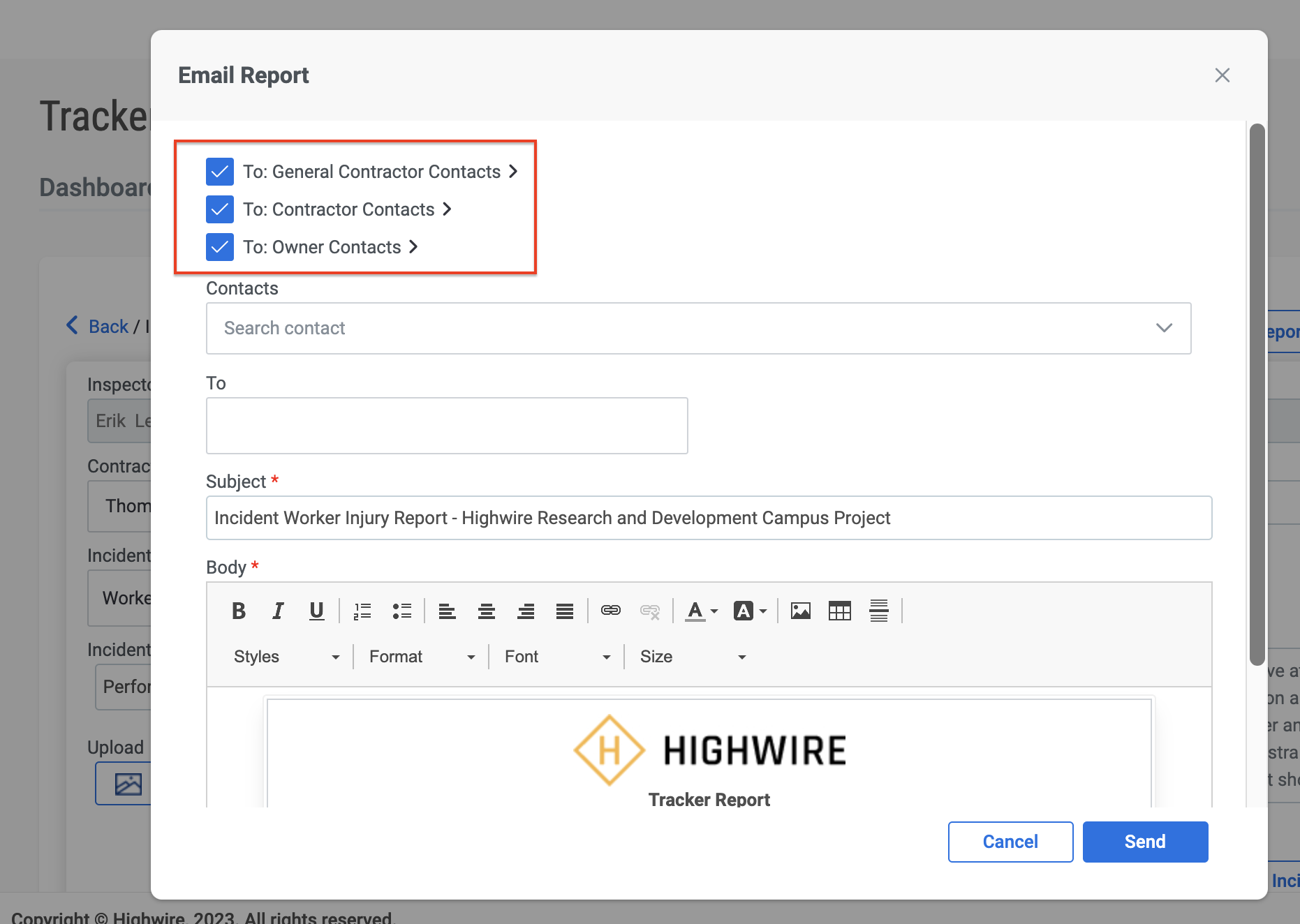This screenshot has height=924, width=1300.
Task: Expand Owner Contacts list chevron
Action: point(414,247)
